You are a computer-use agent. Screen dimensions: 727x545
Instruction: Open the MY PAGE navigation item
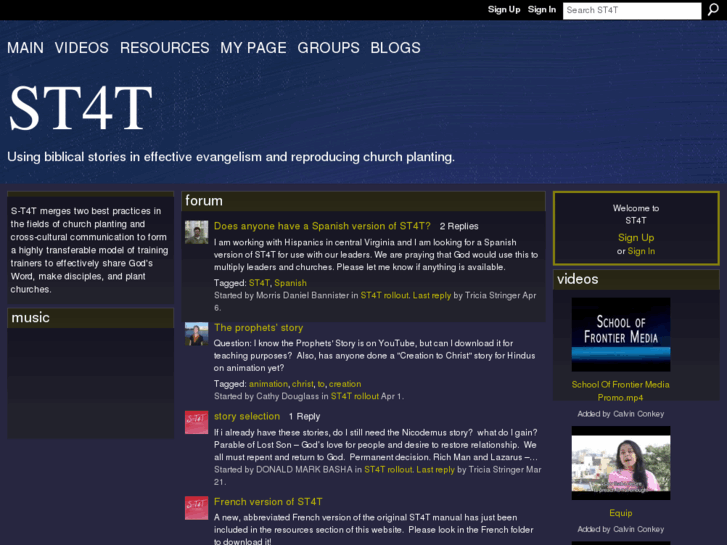pyautogui.click(x=253, y=48)
